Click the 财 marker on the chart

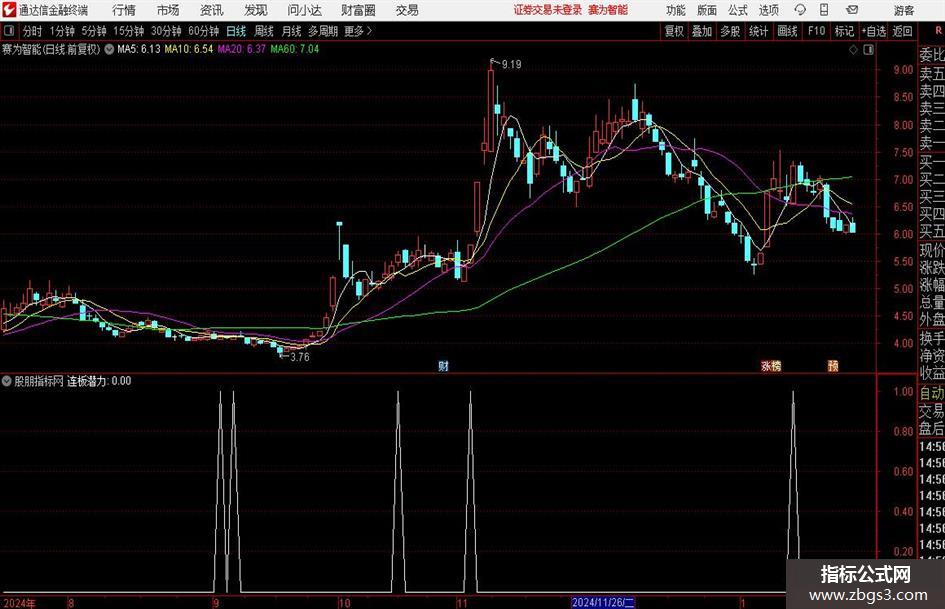pos(444,365)
